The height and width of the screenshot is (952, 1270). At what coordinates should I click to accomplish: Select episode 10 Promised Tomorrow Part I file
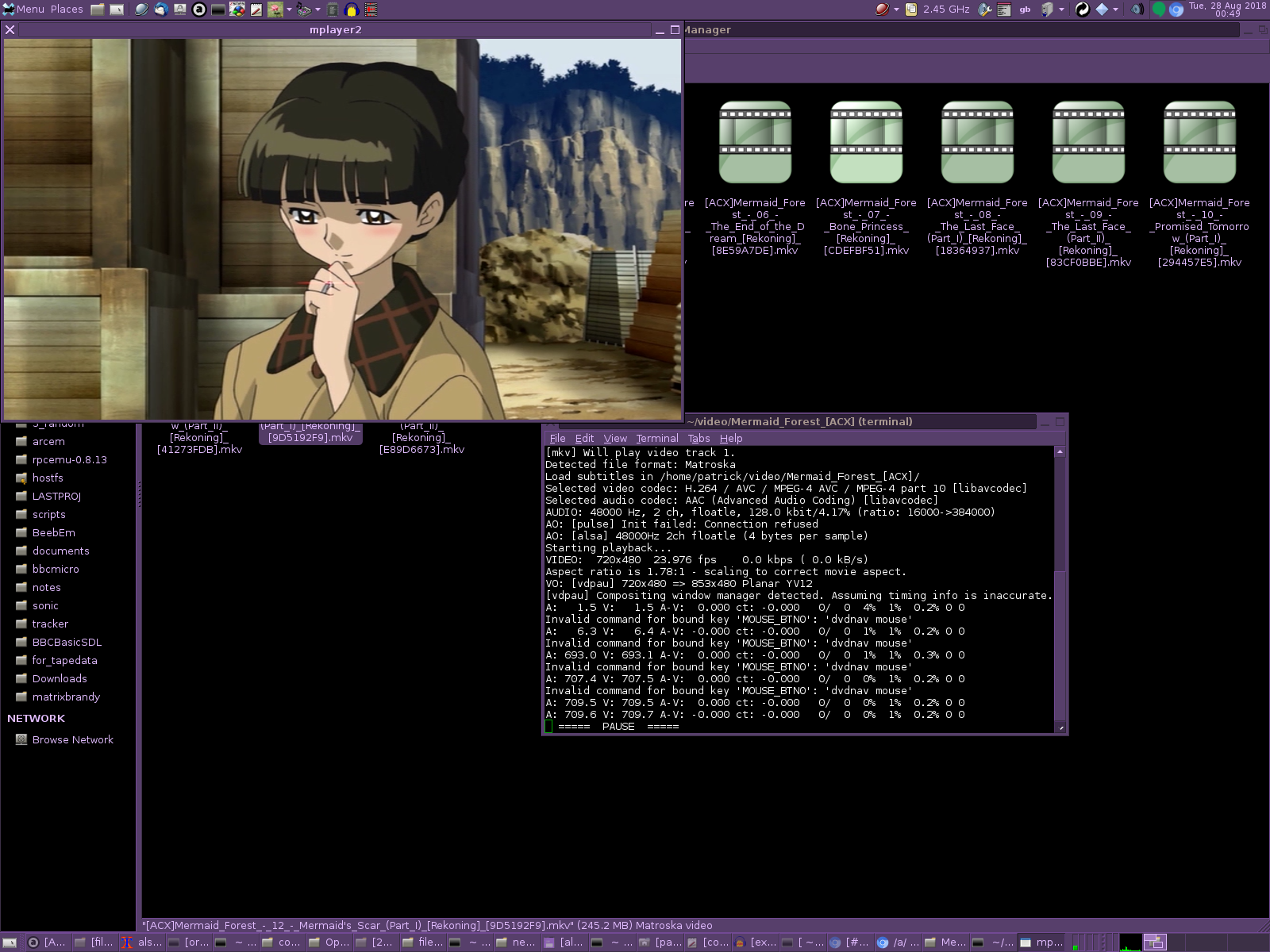pos(1199,184)
